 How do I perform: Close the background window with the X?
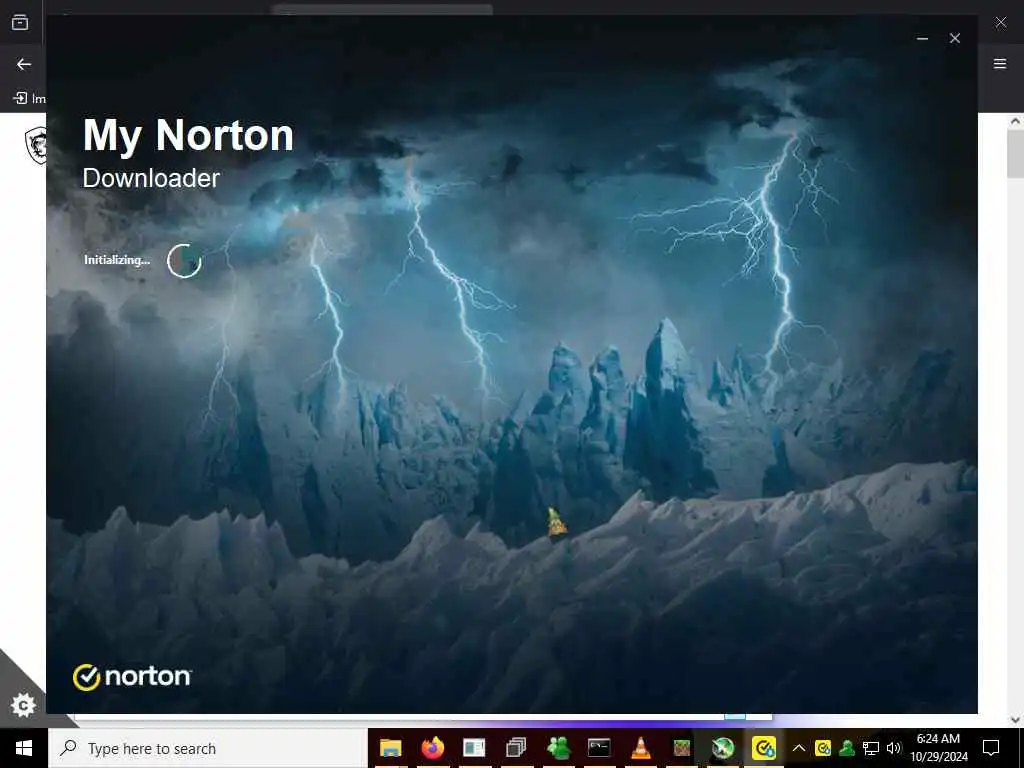pos(1001,23)
